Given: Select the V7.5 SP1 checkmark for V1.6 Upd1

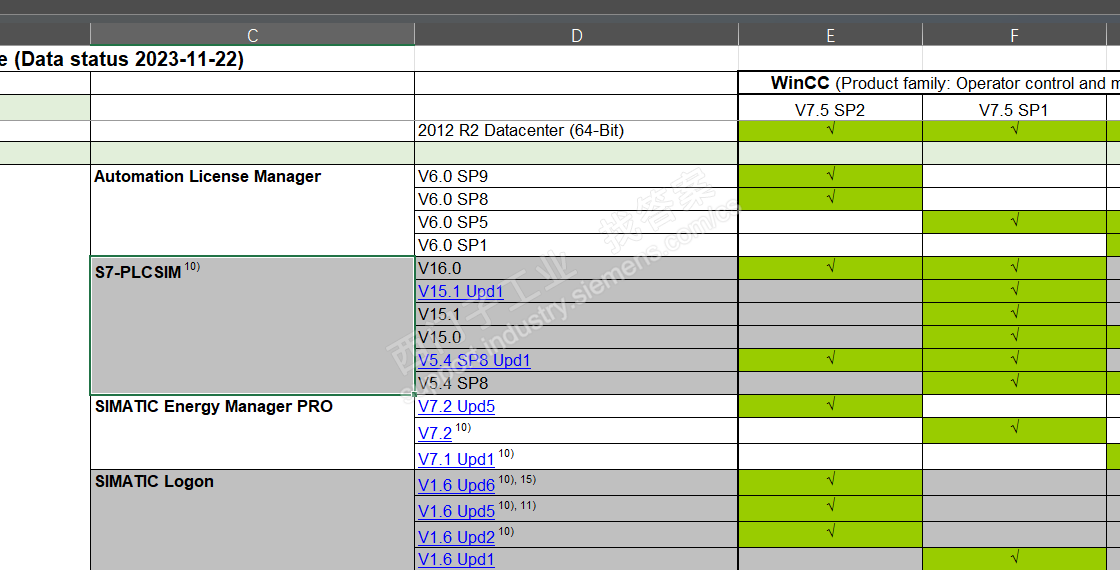Looking at the screenshot, I should [1014, 559].
